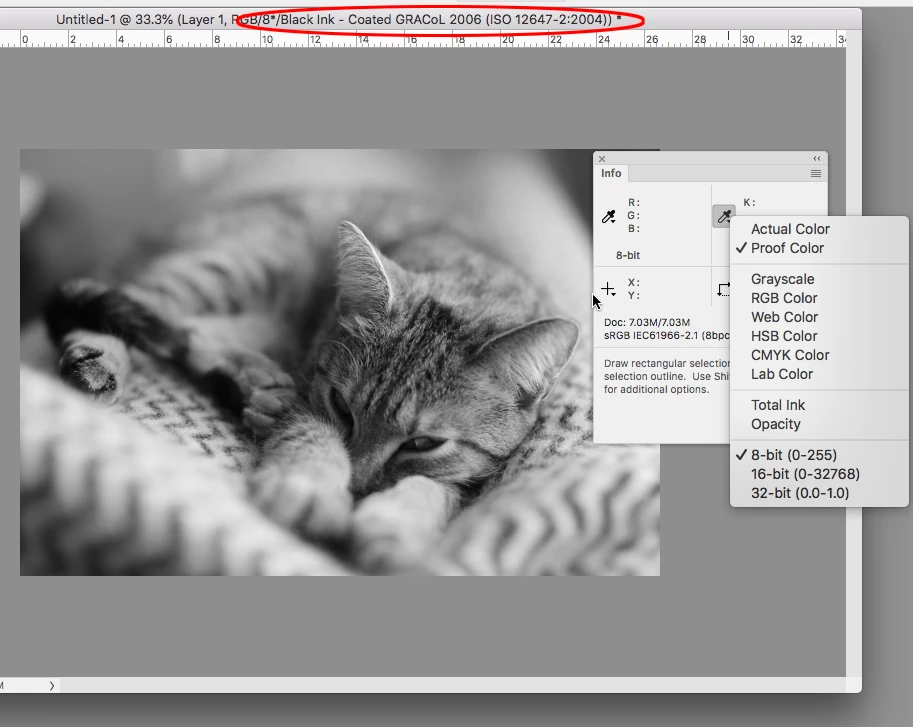Click the second readout eyedropper next to K
The width and height of the screenshot is (913, 727).
point(724,217)
